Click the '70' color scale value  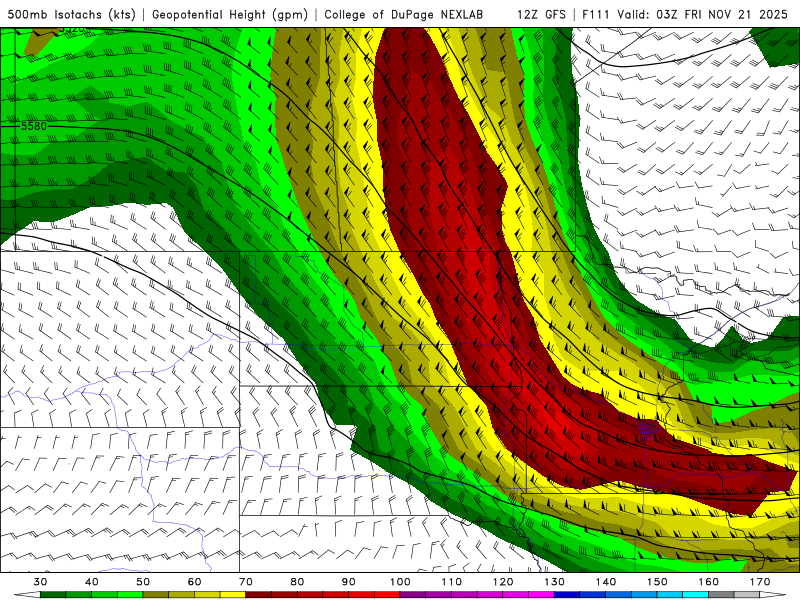coord(246,582)
